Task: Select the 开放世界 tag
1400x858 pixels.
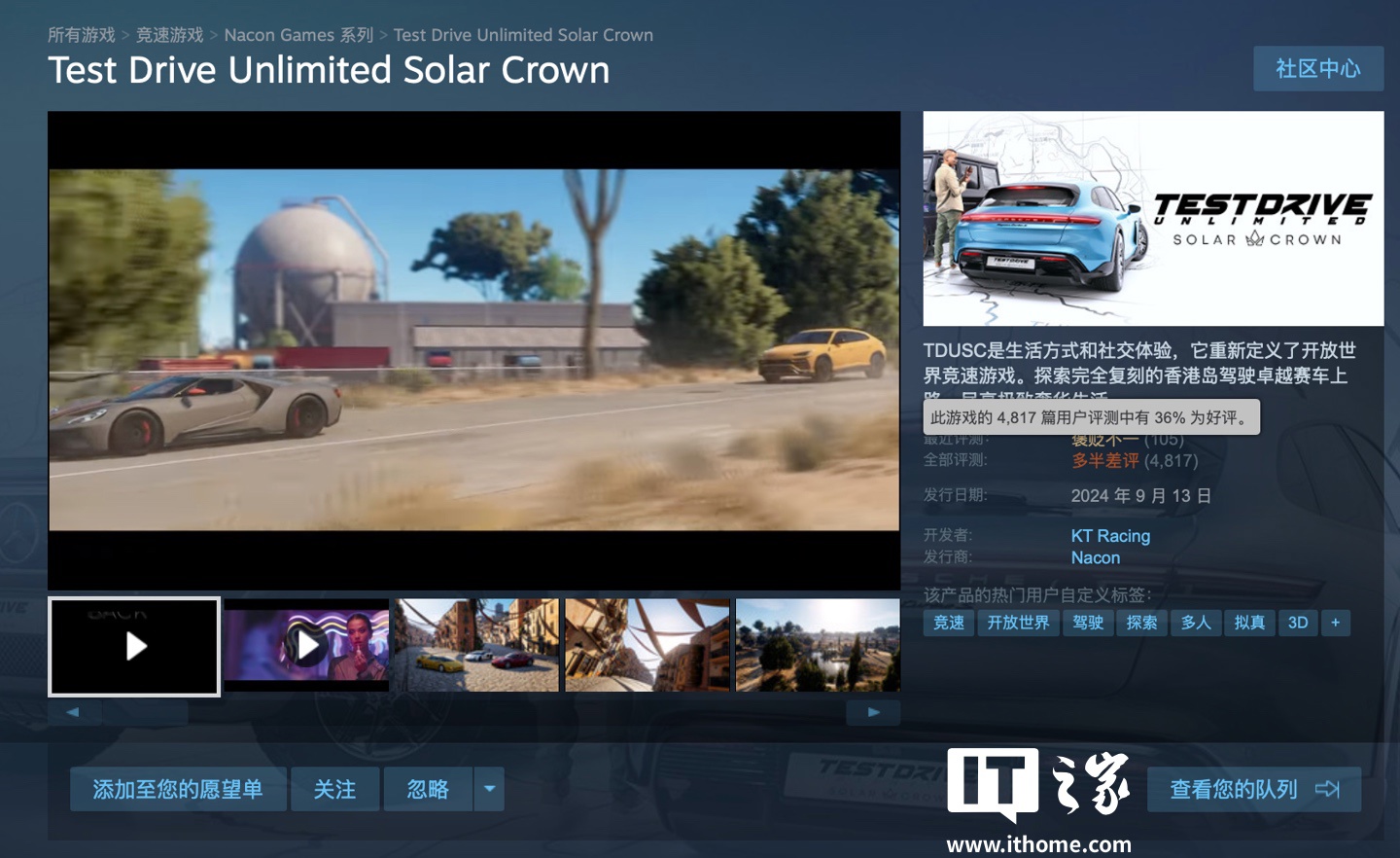Action: [x=1018, y=623]
